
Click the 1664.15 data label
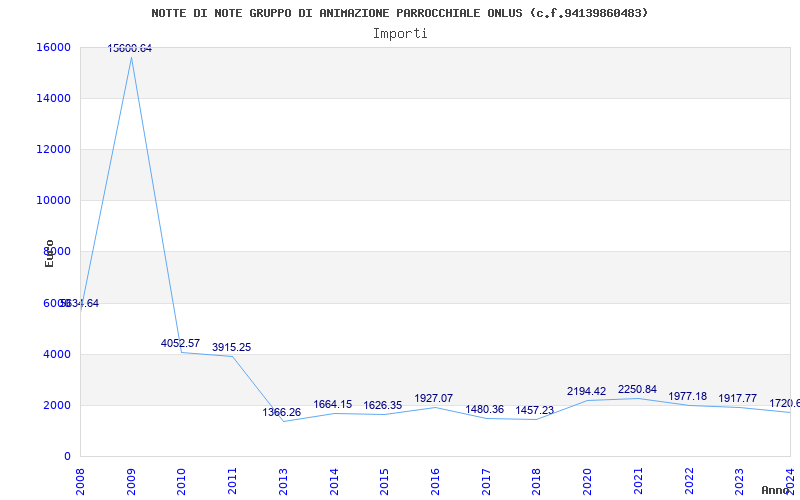[x=333, y=405]
